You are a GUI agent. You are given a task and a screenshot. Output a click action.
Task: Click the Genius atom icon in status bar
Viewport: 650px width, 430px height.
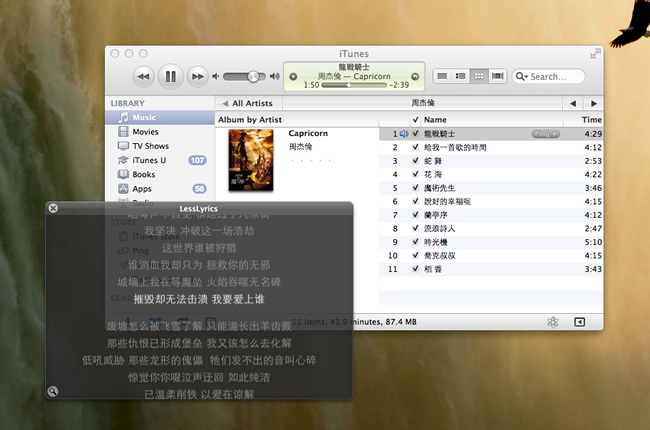553,322
